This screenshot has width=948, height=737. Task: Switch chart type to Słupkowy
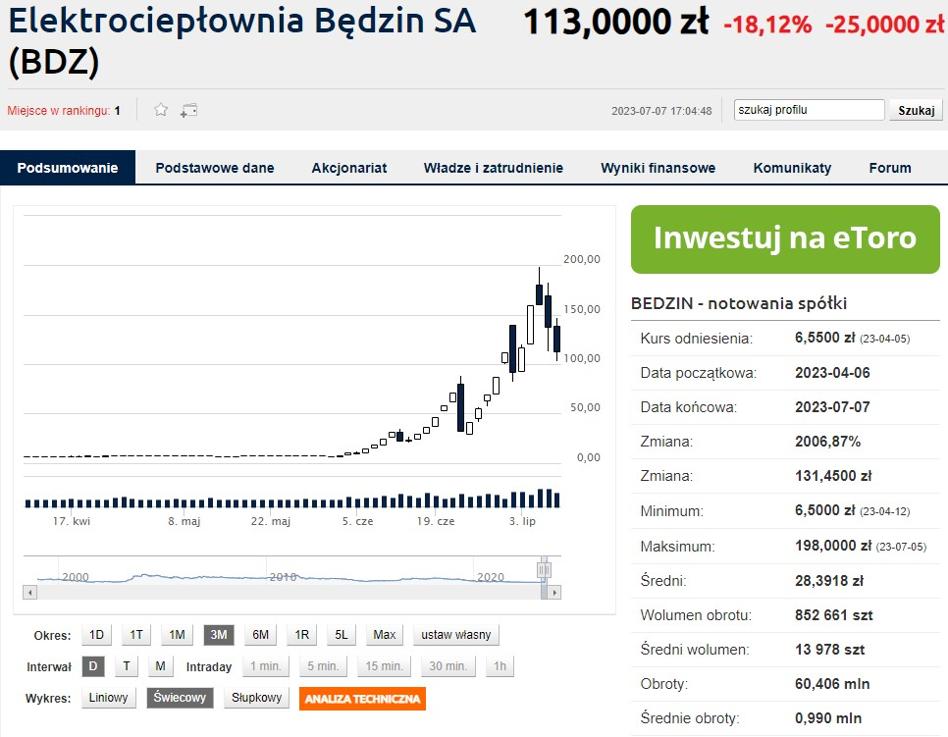257,698
